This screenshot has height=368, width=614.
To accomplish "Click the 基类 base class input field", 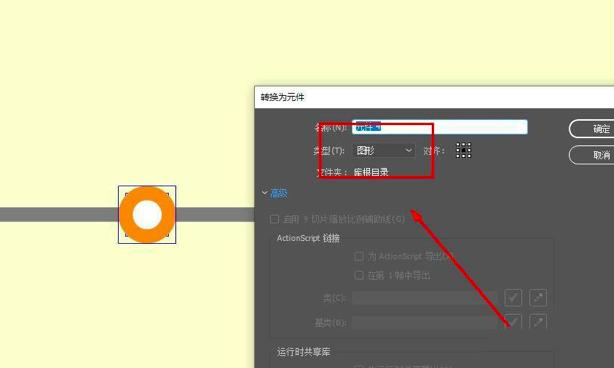I will click(x=424, y=323).
